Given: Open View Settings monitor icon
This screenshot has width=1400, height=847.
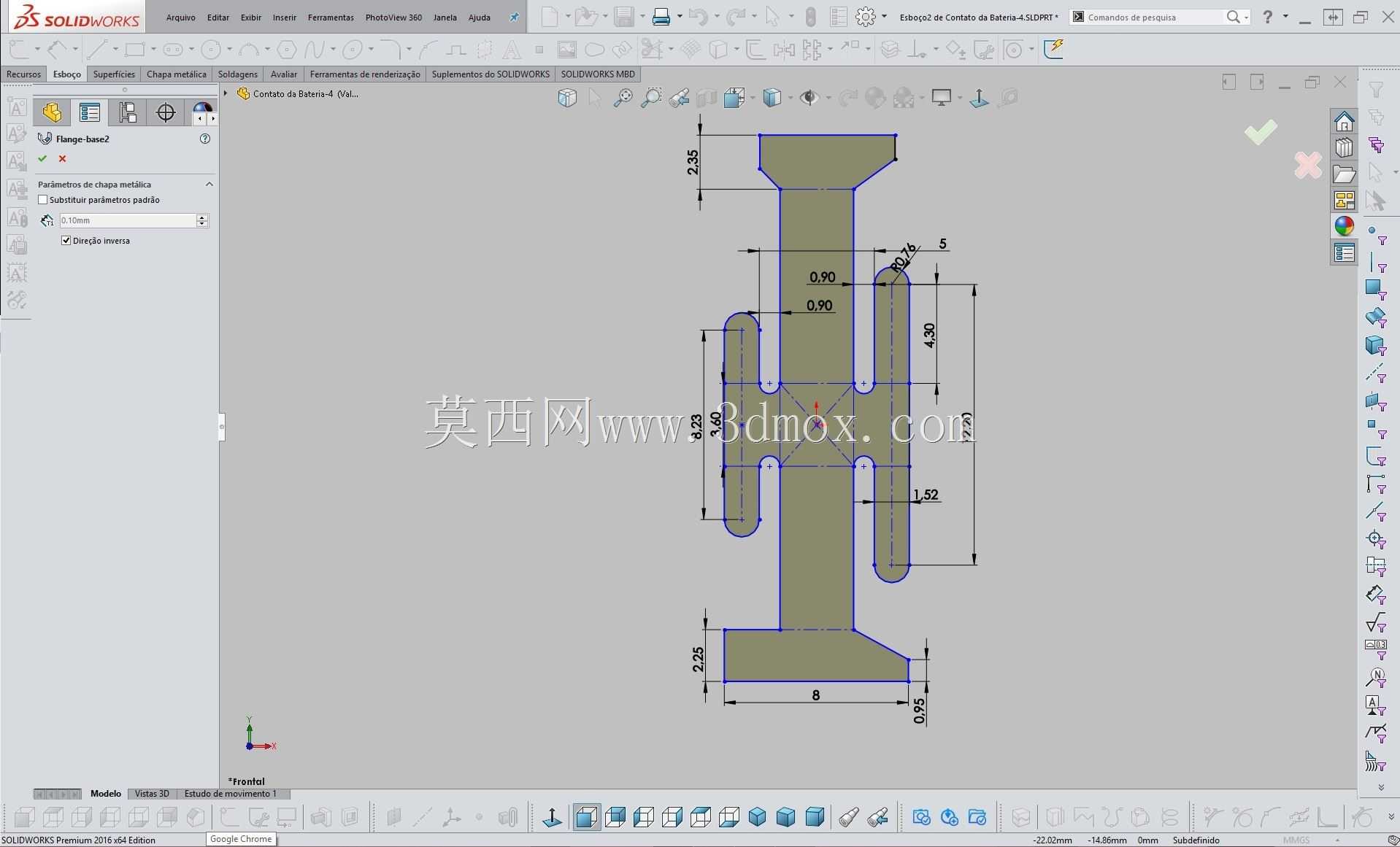Looking at the screenshot, I should coord(942,97).
